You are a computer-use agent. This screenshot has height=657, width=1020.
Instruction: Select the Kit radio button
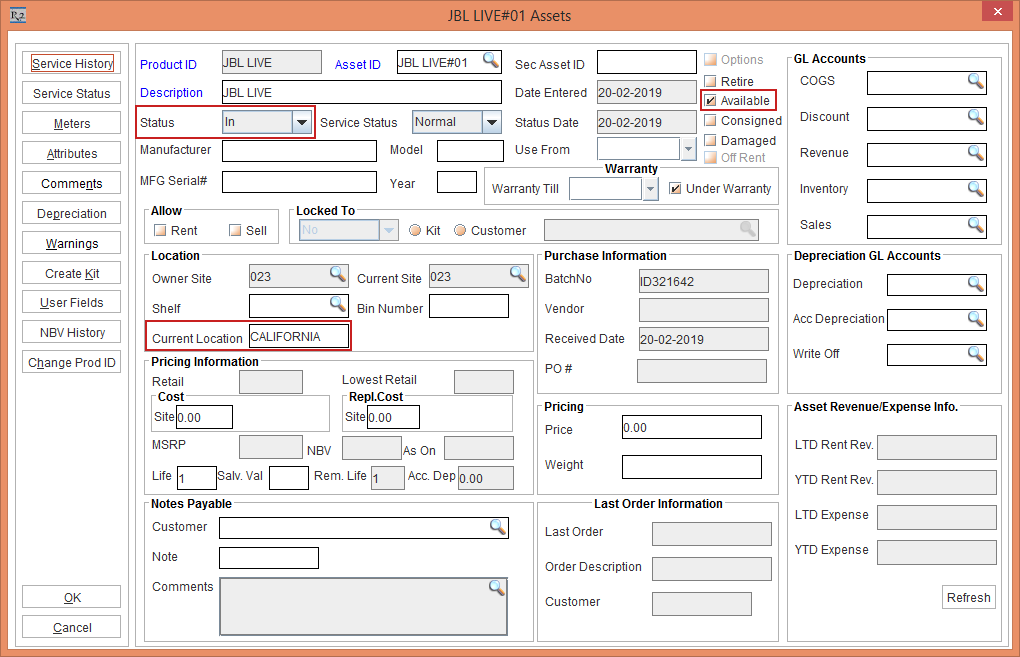click(x=415, y=230)
